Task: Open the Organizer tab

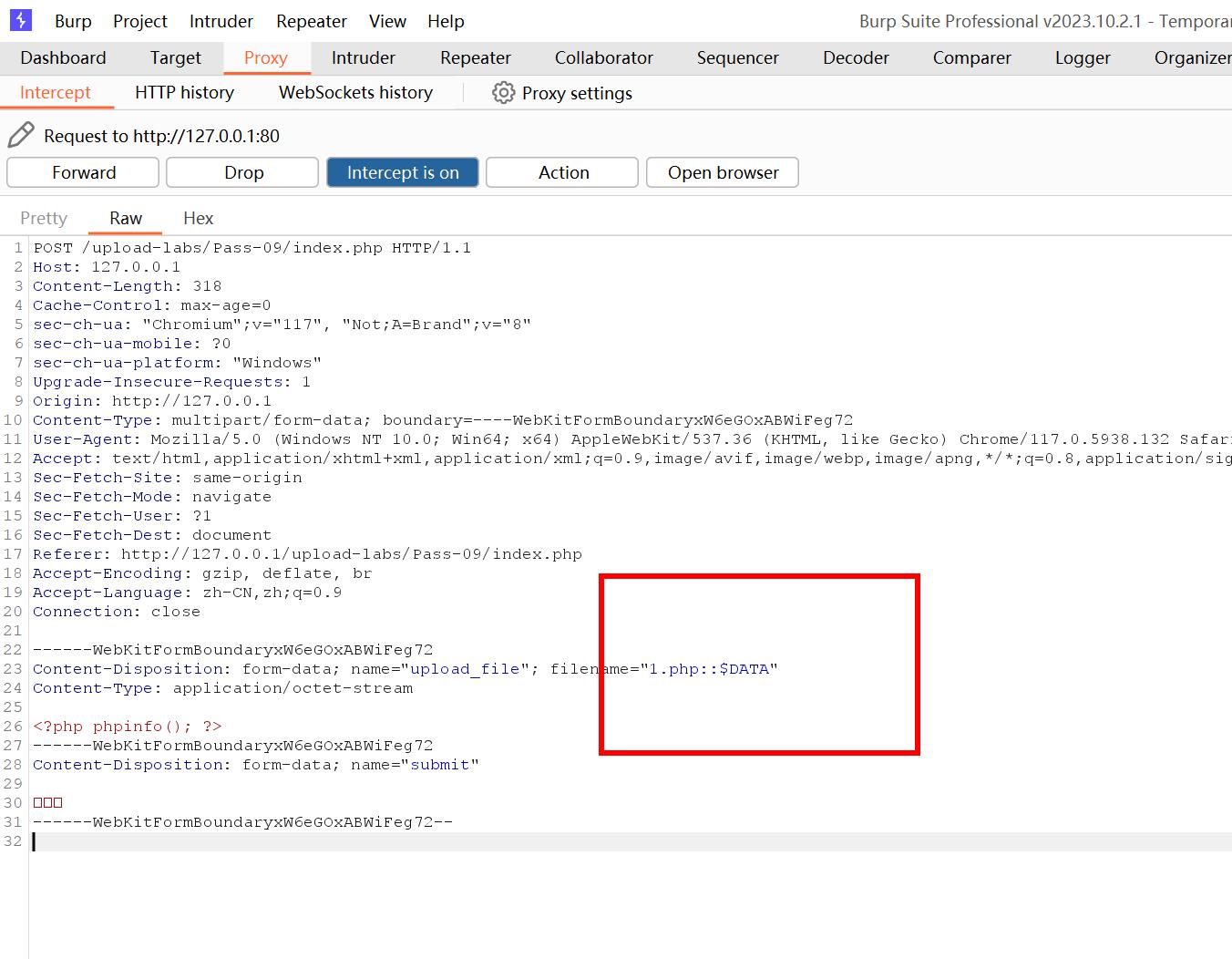Action: pos(1192,57)
